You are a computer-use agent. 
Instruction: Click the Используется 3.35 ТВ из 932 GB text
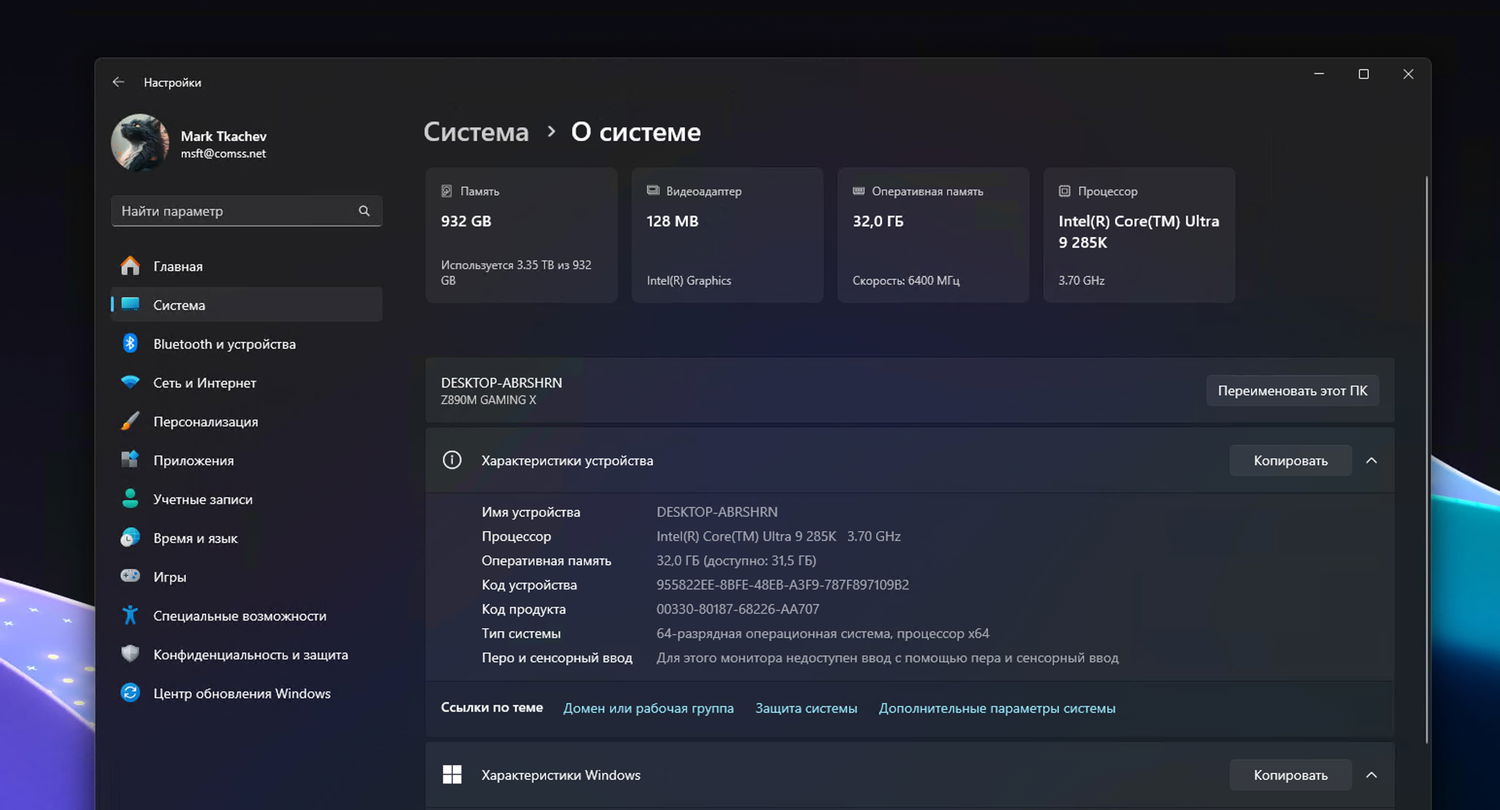[x=516, y=273]
